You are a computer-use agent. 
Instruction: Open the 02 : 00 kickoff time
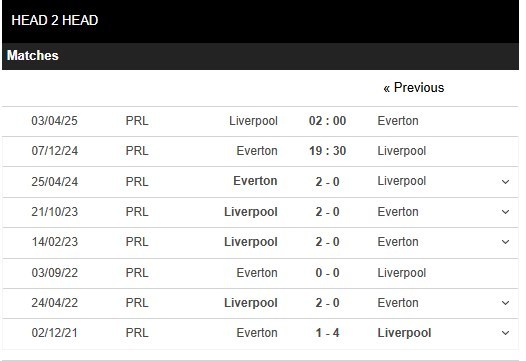coord(327,121)
